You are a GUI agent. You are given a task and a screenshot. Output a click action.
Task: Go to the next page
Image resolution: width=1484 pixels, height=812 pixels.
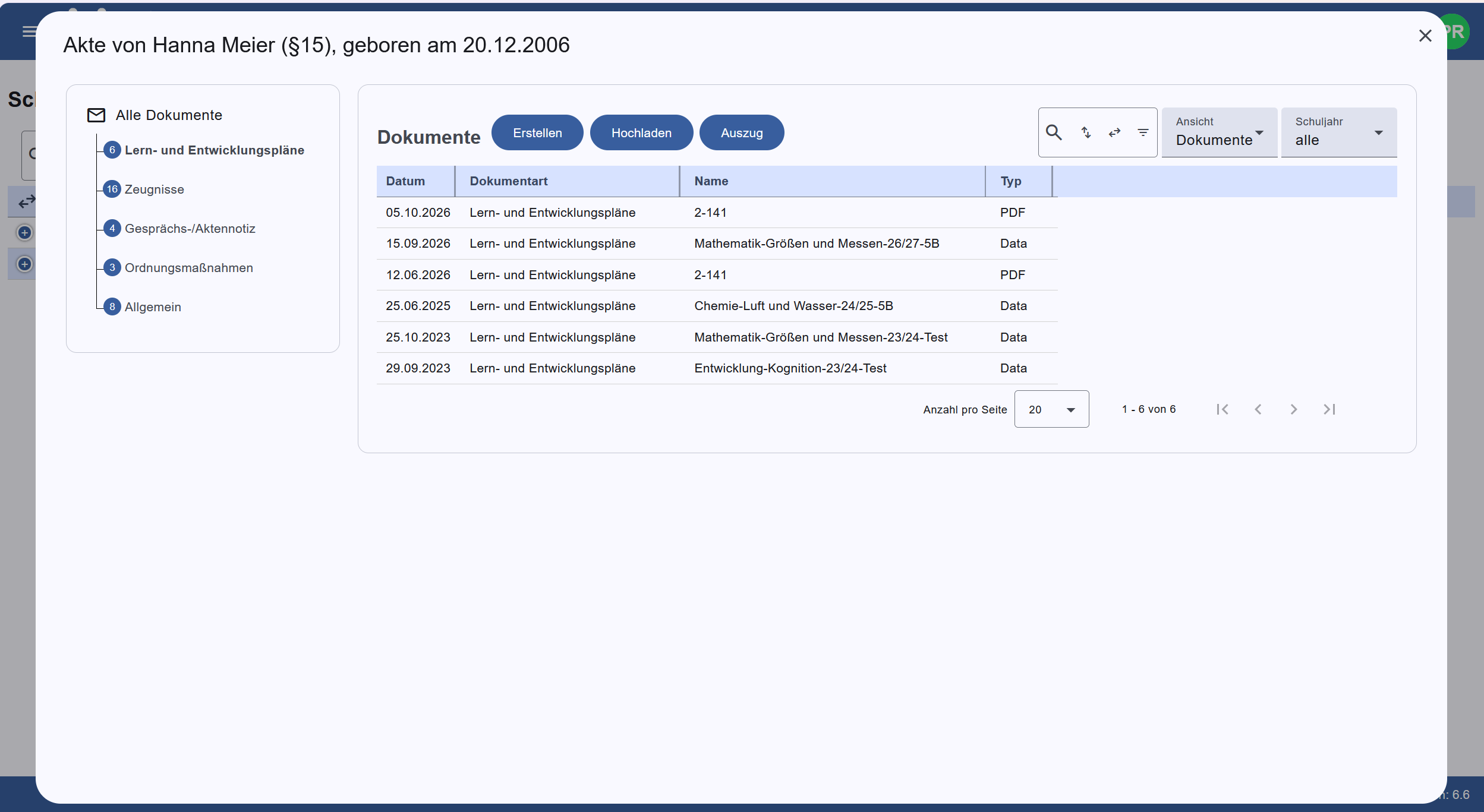pyautogui.click(x=1294, y=409)
